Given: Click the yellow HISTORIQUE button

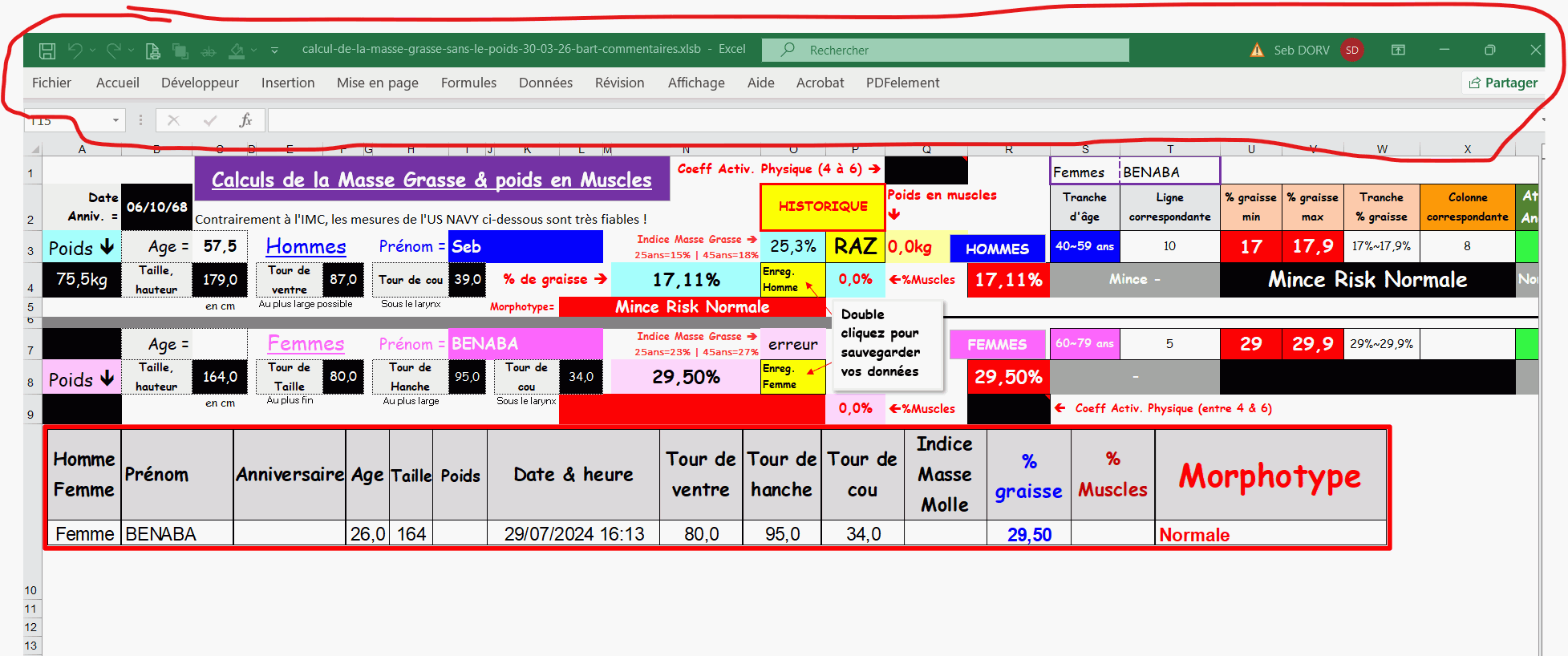Looking at the screenshot, I should click(822, 206).
